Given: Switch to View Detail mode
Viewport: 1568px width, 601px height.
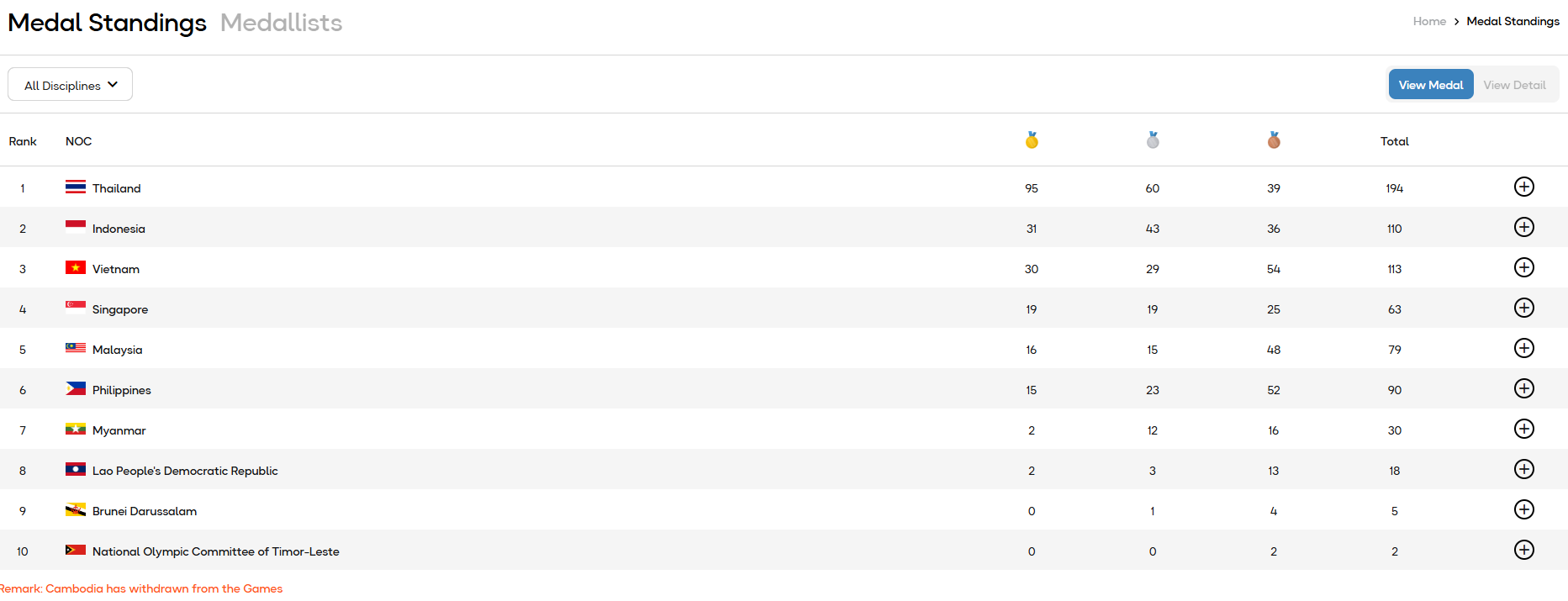Looking at the screenshot, I should (1514, 85).
